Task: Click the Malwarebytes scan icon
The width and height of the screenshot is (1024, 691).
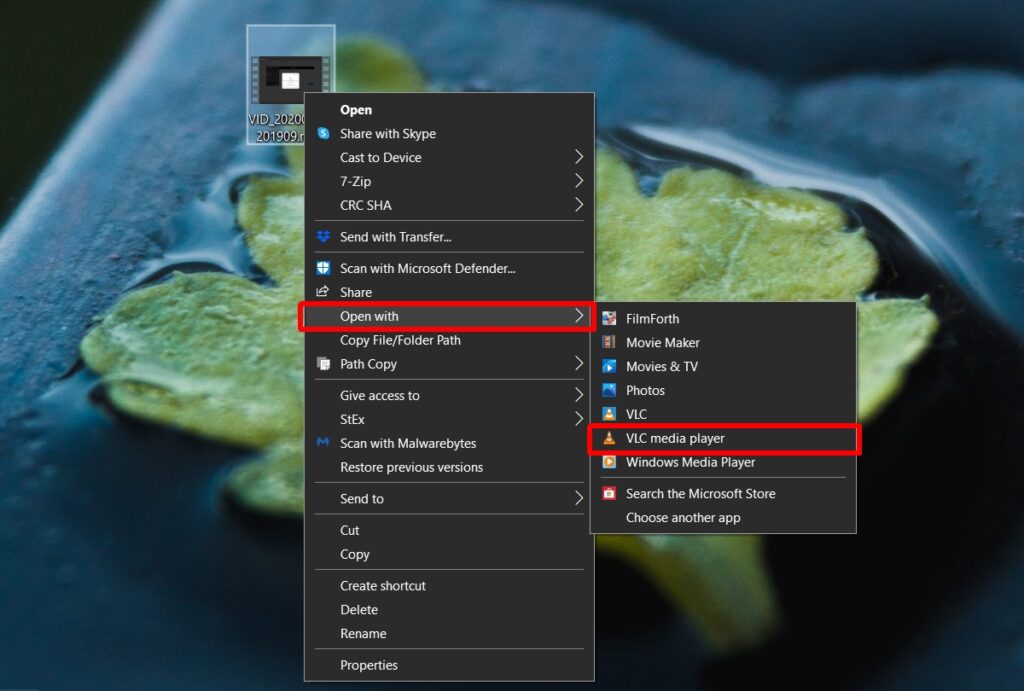Action: pos(322,443)
